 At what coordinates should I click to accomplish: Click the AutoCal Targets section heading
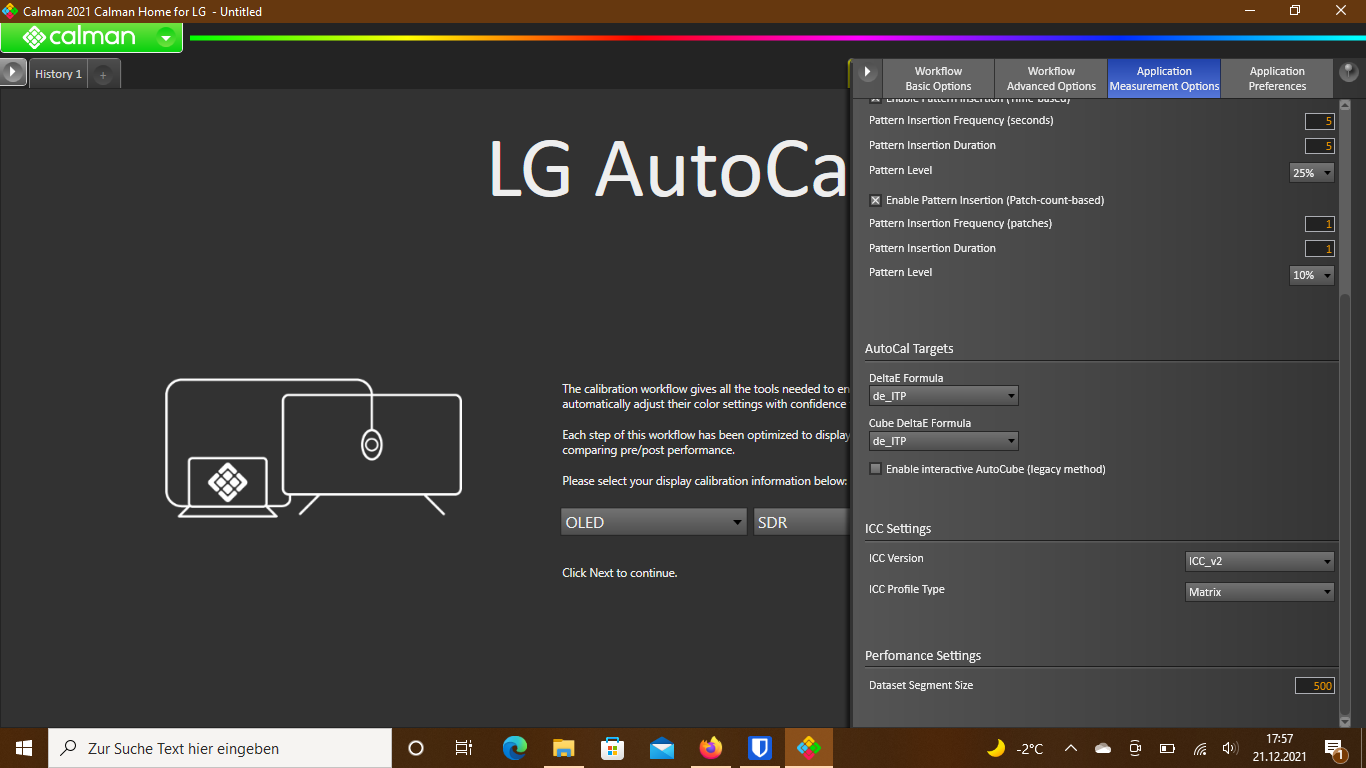[x=909, y=349]
